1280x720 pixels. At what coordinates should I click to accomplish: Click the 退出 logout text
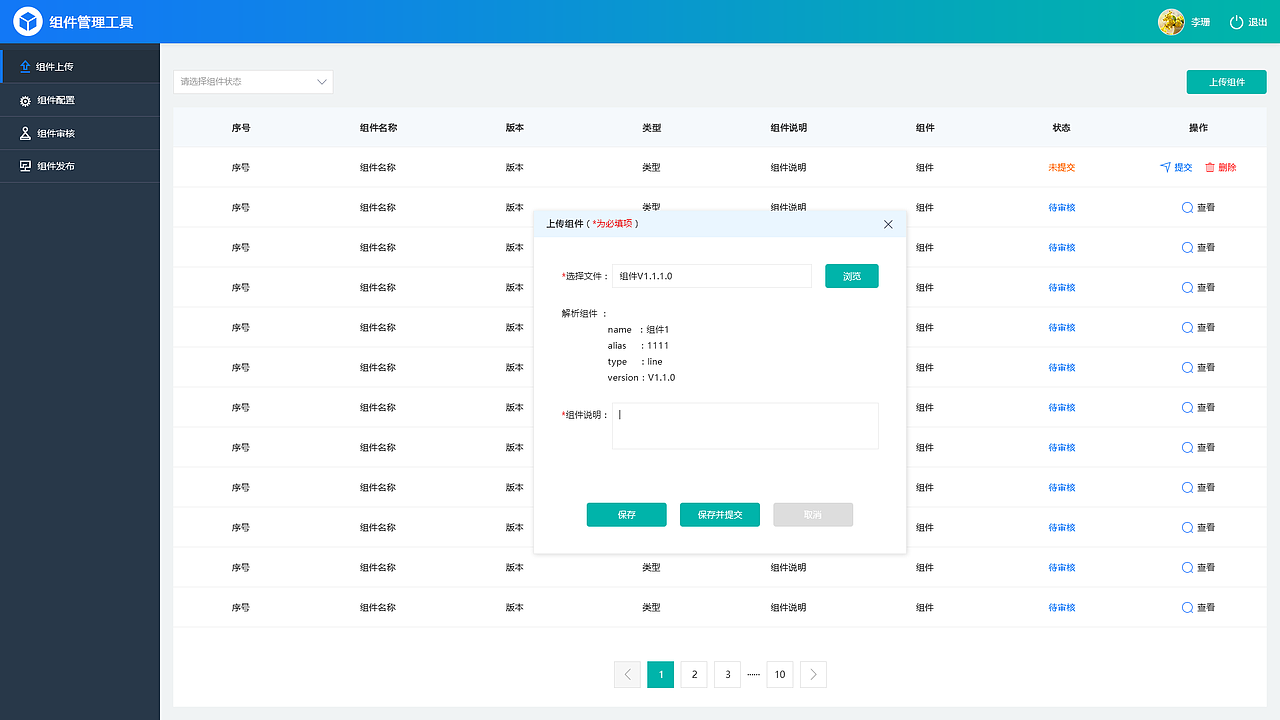point(1258,22)
